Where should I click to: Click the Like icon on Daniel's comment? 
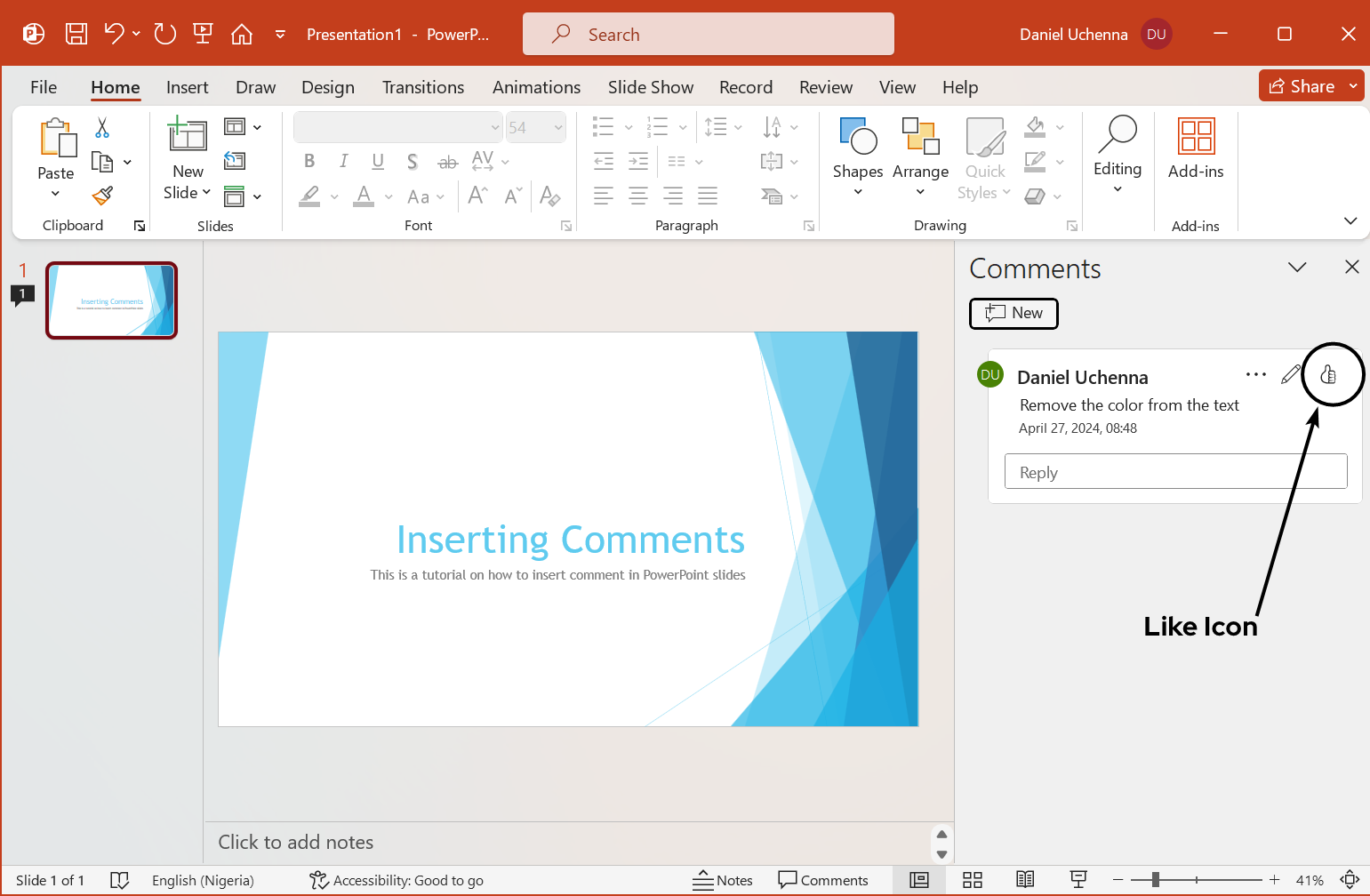pos(1330,374)
